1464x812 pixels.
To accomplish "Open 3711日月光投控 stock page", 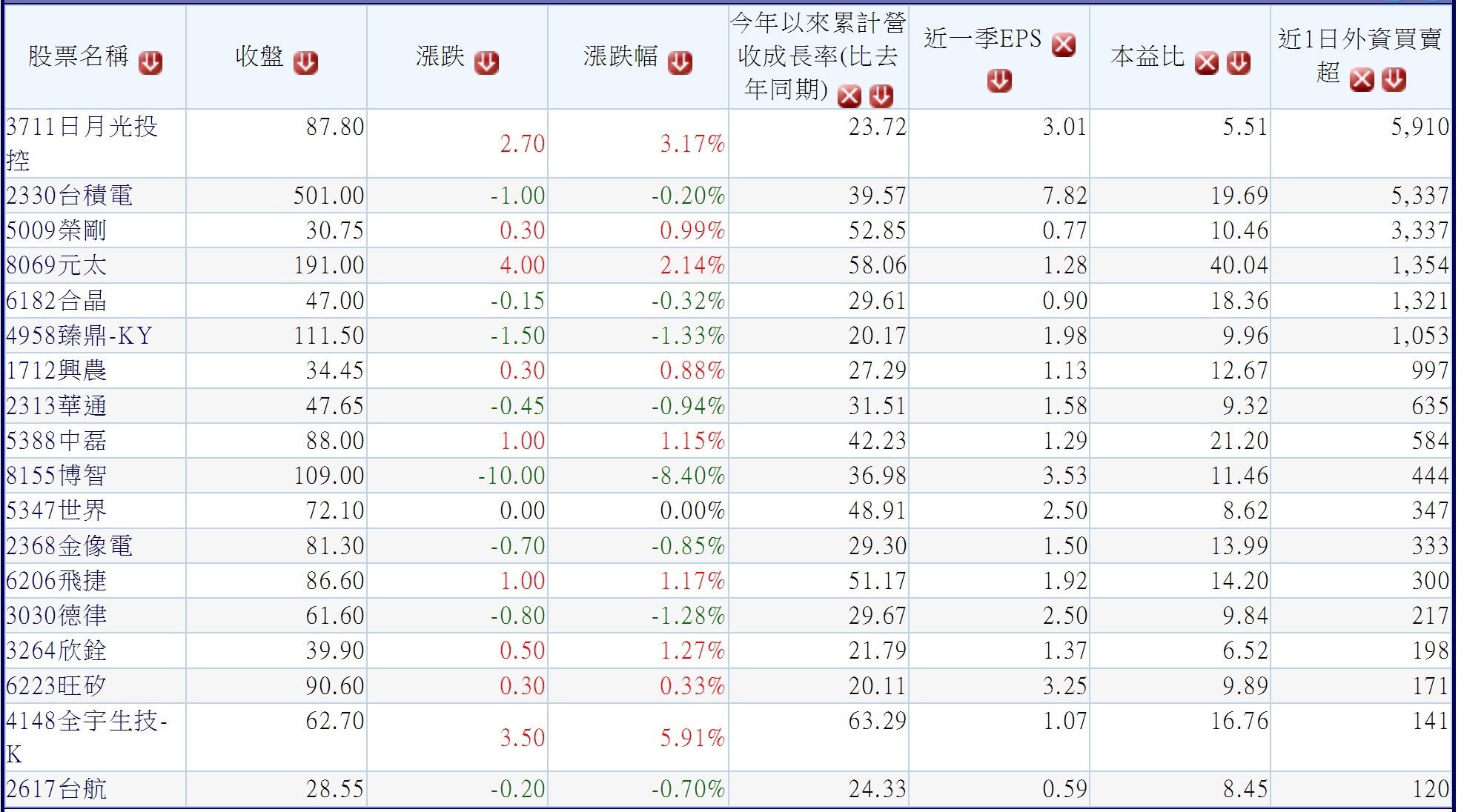I will pos(82,127).
